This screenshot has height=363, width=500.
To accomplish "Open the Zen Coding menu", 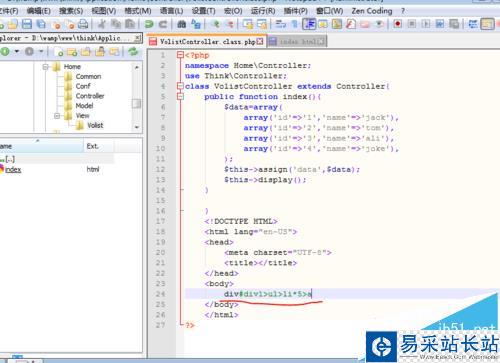I will tap(372, 11).
